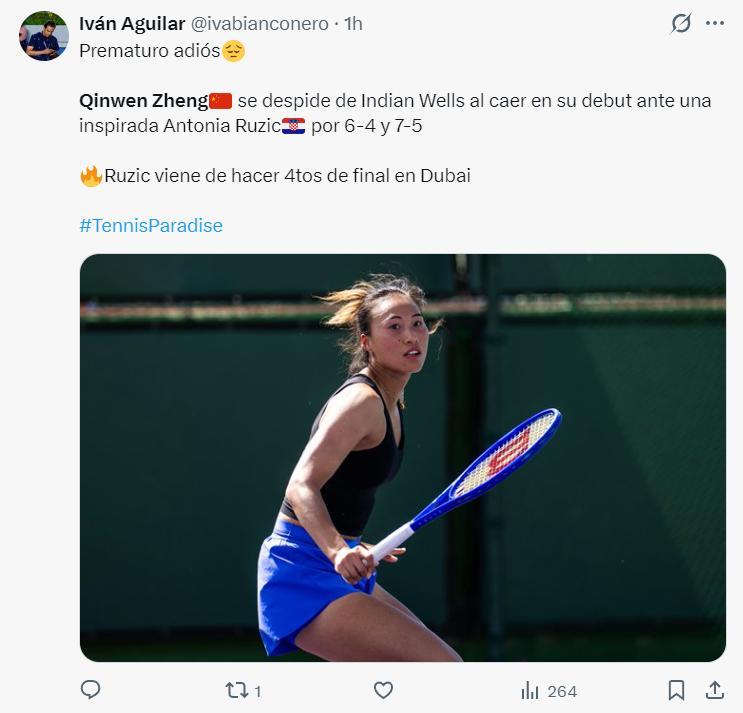
Task: Open the #TennisParadise hashtag
Action: pos(151,225)
